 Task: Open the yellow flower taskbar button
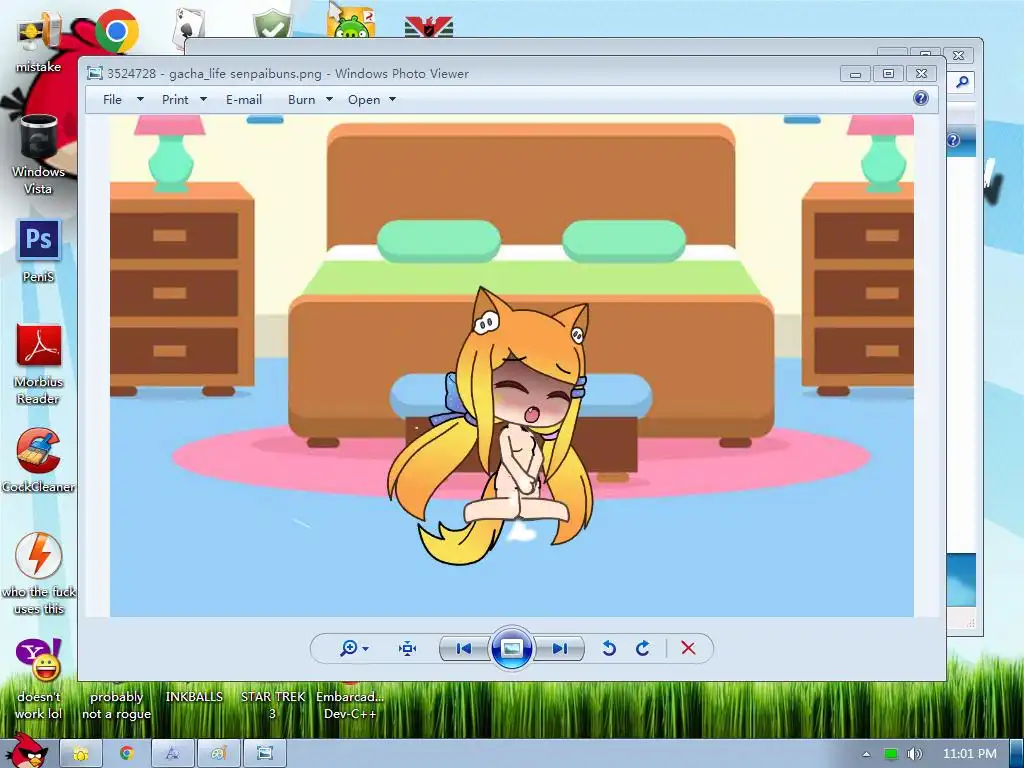click(x=81, y=754)
